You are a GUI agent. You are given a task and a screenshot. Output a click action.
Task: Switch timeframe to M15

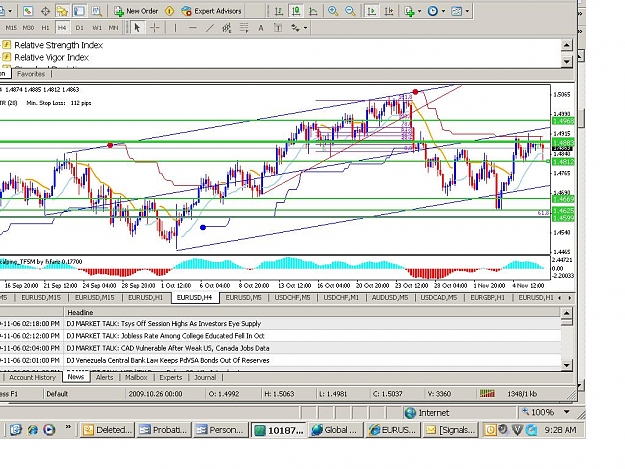point(11,27)
